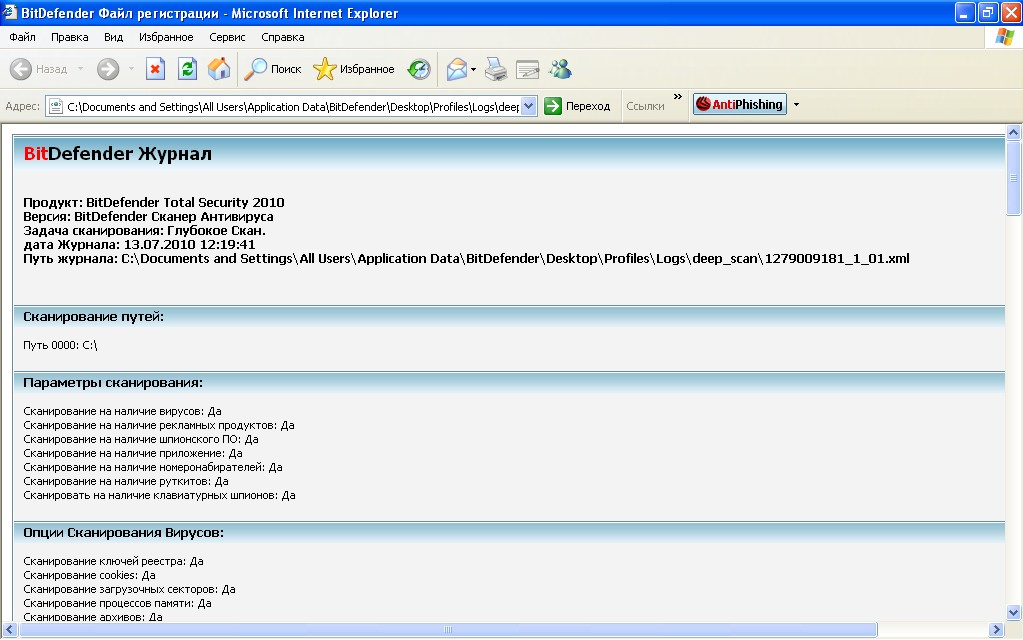The image size is (1023, 640).
Task: Click 'Сканирование ключей реестра: Да'
Action: pos(114,561)
